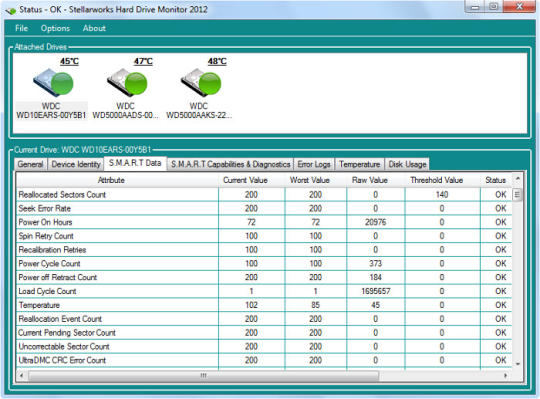The image size is (540, 399).
Task: Sort by the Status column header
Action: tap(496, 180)
